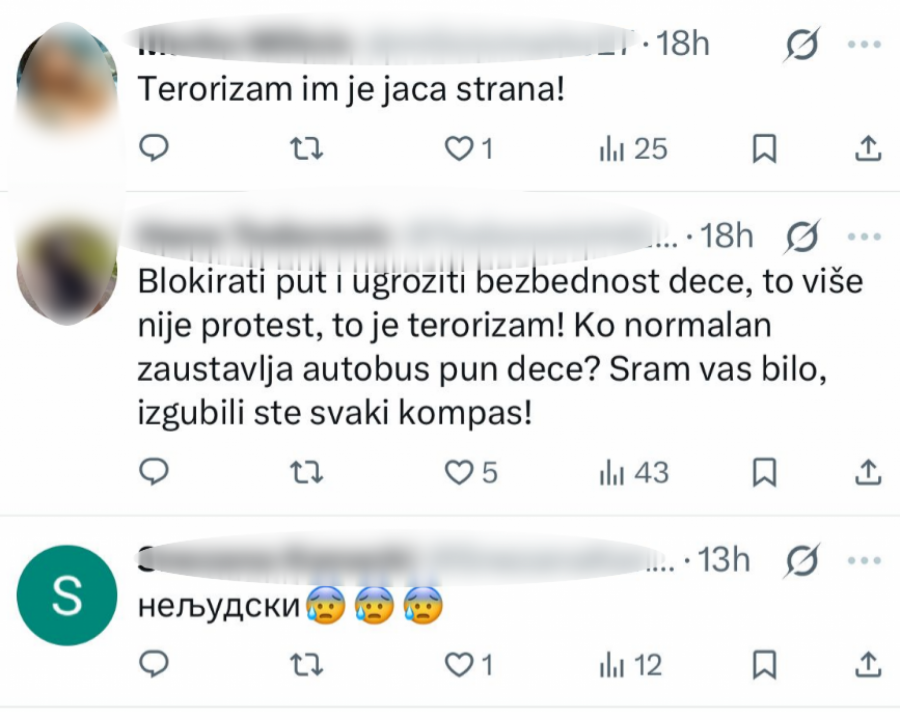This screenshot has width=900, height=720.
Task: Share the 'Blokirati put' reply
Action: coord(870,473)
